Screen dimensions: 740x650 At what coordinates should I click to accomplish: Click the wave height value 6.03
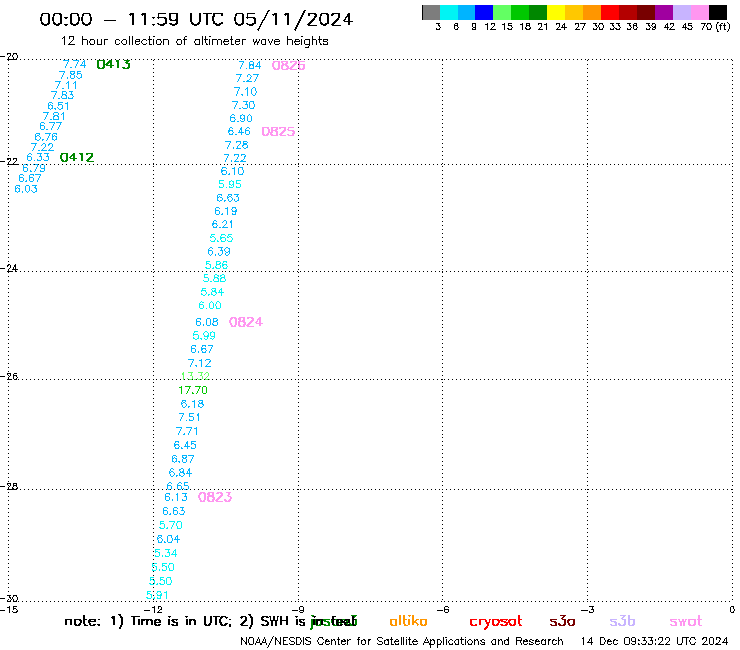point(26,189)
